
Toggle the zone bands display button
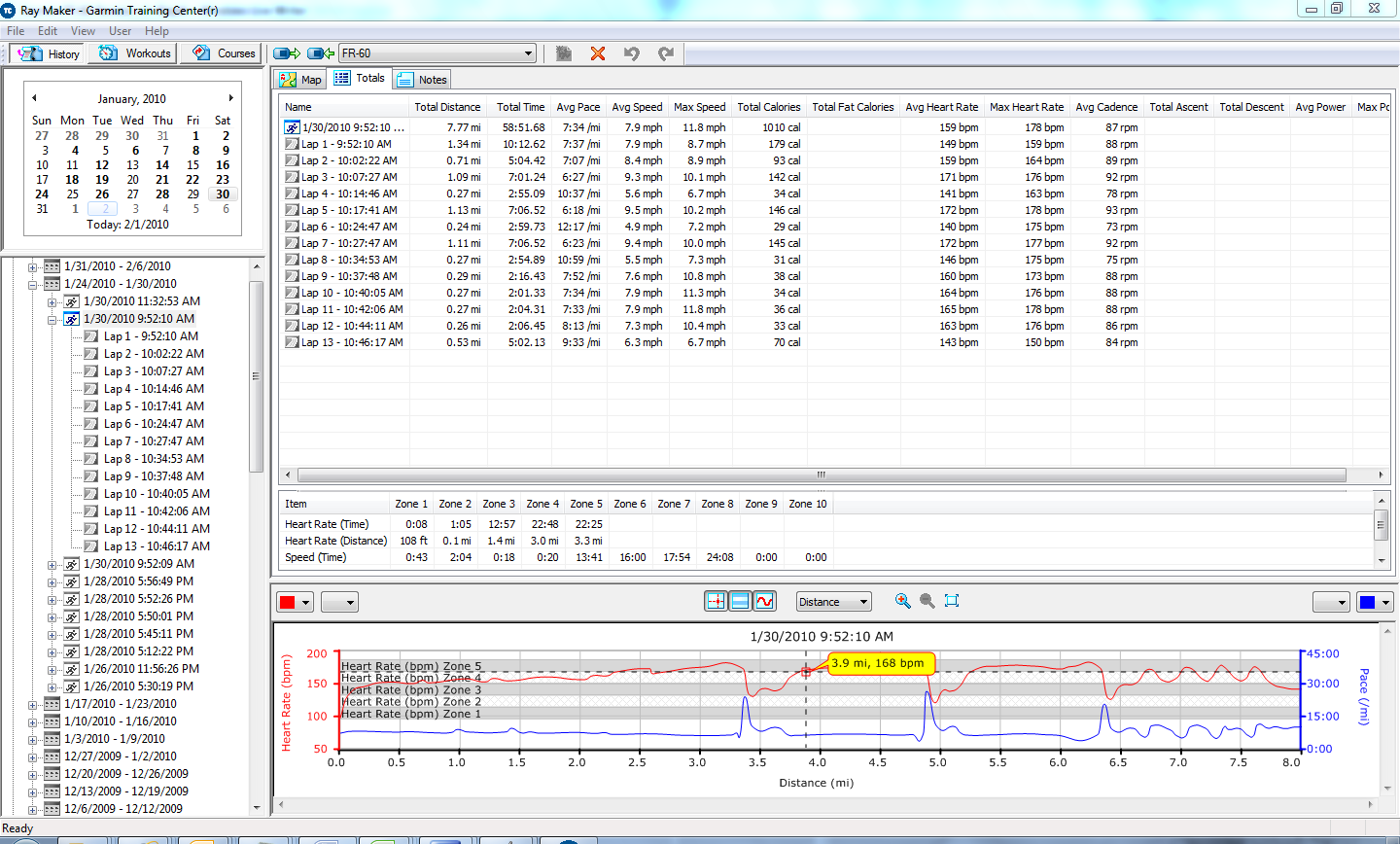pos(740,602)
